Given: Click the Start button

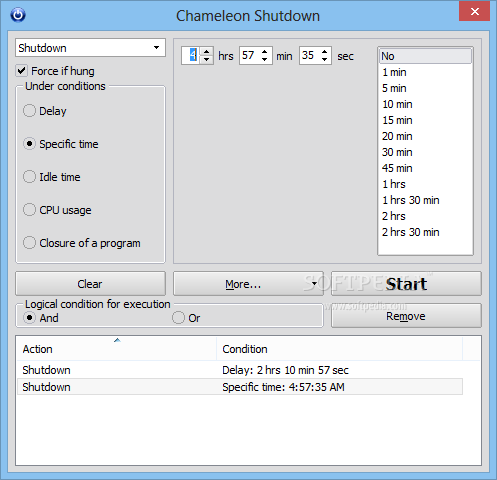Looking at the screenshot, I should pyautogui.click(x=406, y=284).
